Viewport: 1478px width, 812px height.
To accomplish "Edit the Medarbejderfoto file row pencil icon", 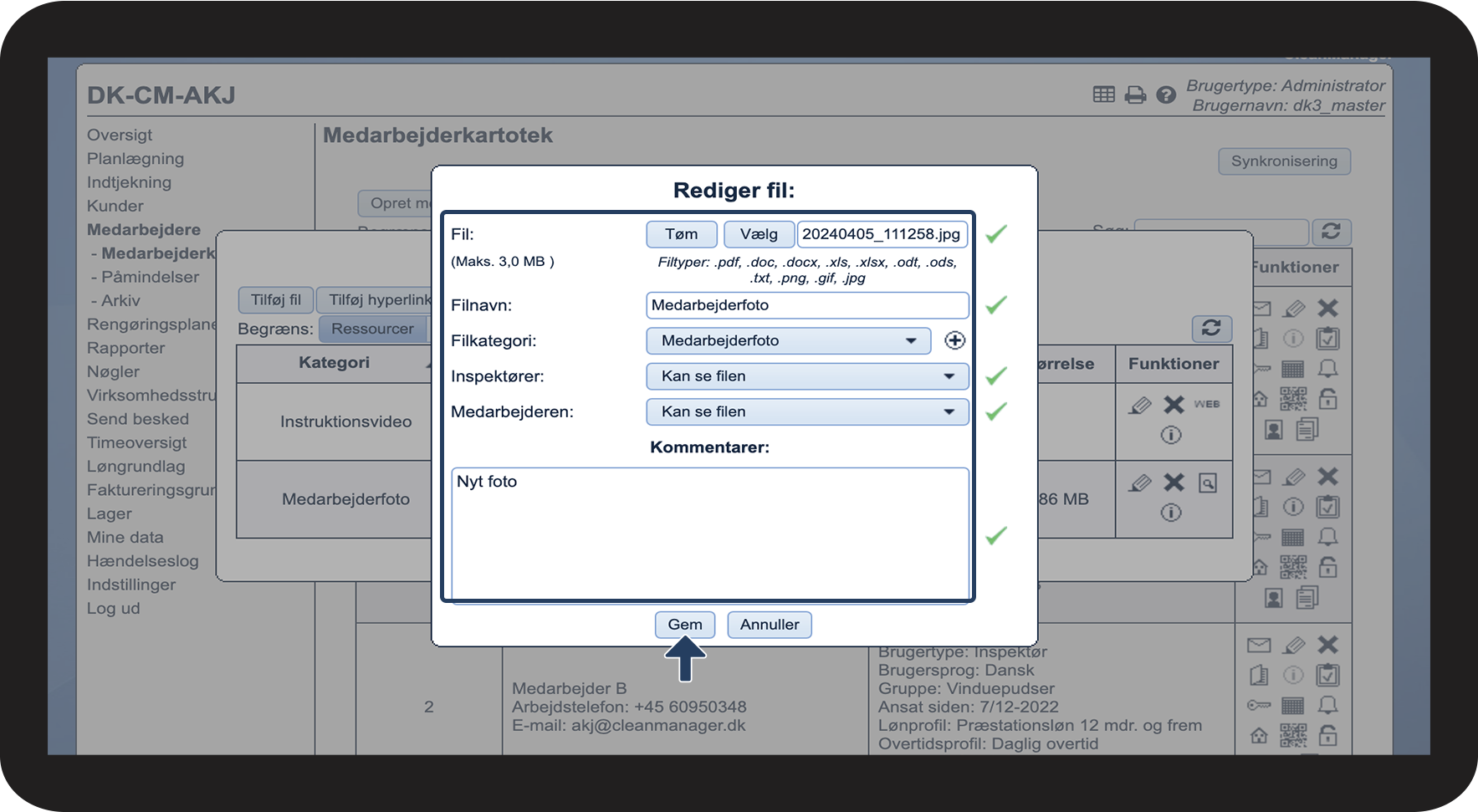I will tap(1139, 483).
